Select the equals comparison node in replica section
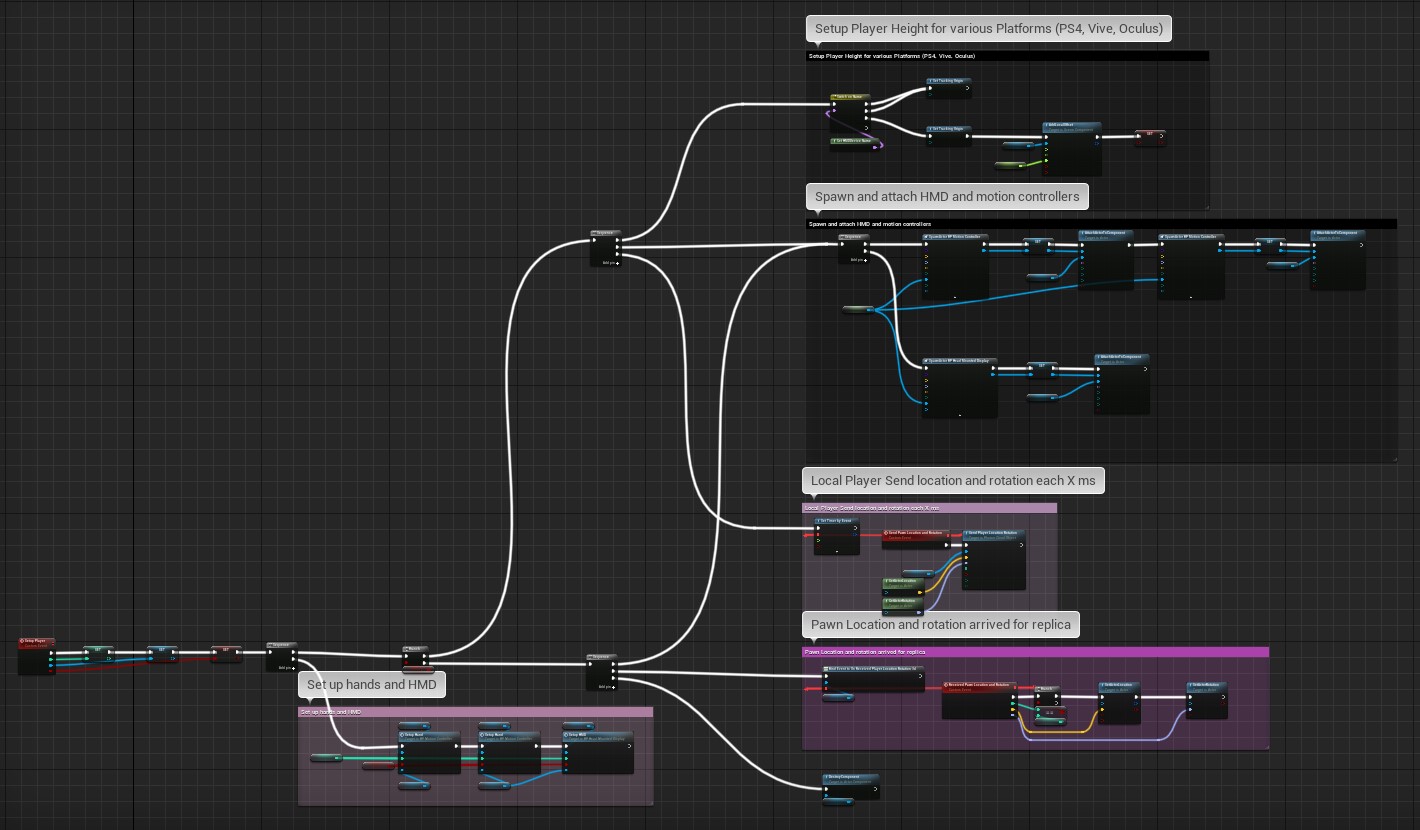The image size is (1420, 830). point(1051,714)
